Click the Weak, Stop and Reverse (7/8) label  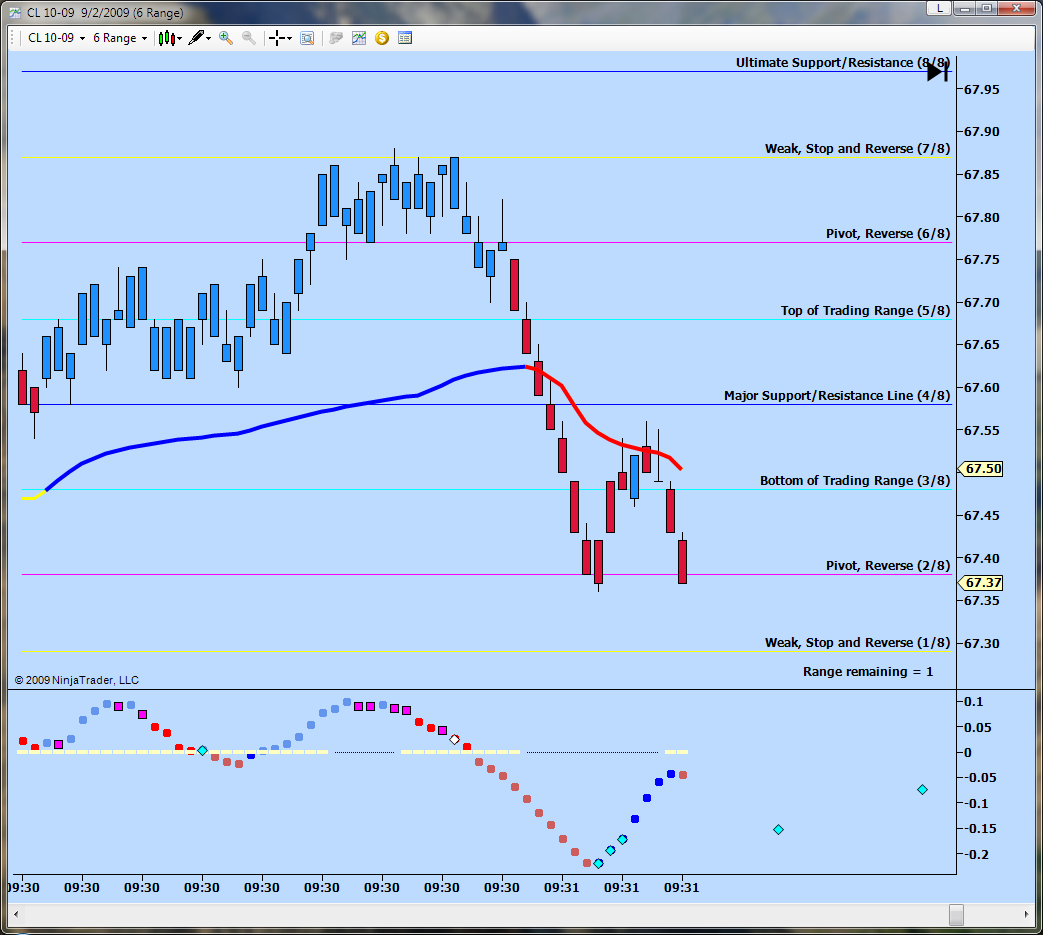857,148
